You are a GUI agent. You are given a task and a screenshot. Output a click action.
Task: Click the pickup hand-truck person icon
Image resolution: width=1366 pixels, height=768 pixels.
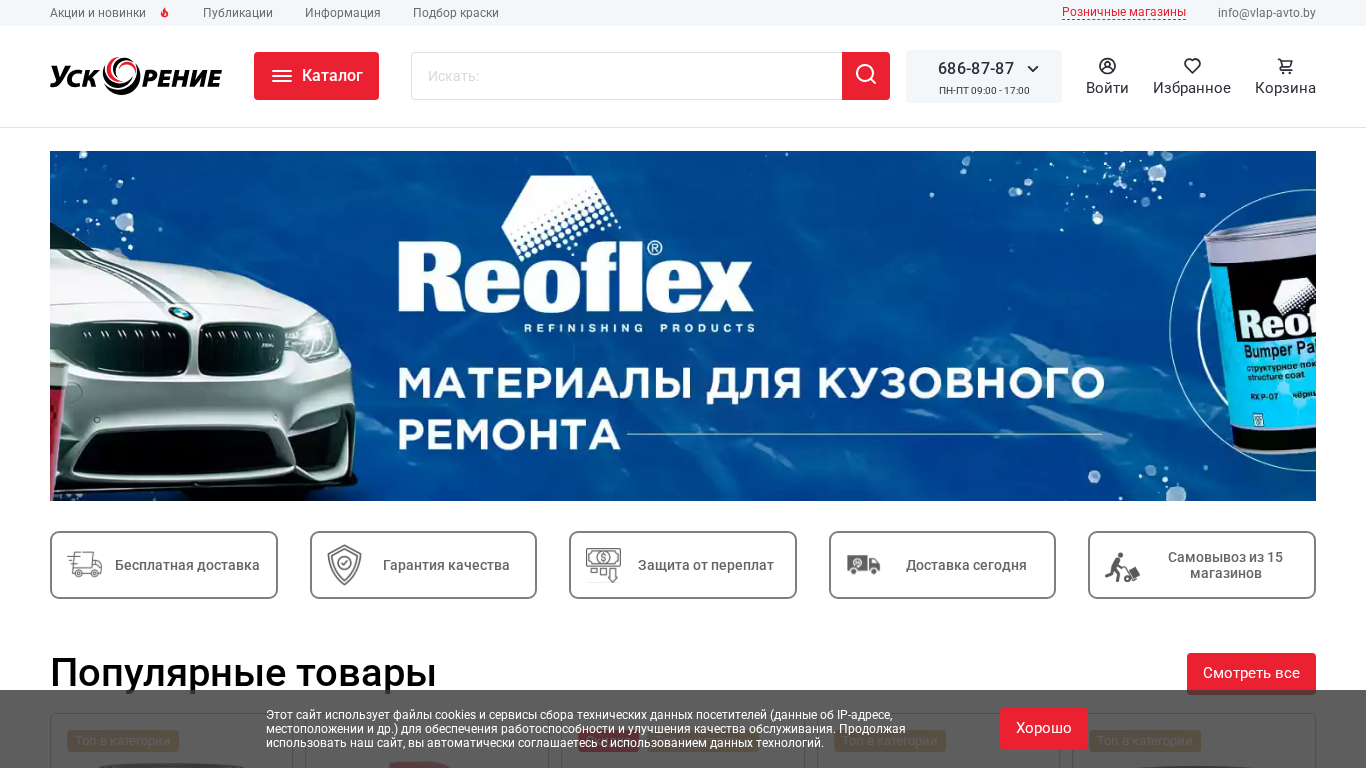1122,567
